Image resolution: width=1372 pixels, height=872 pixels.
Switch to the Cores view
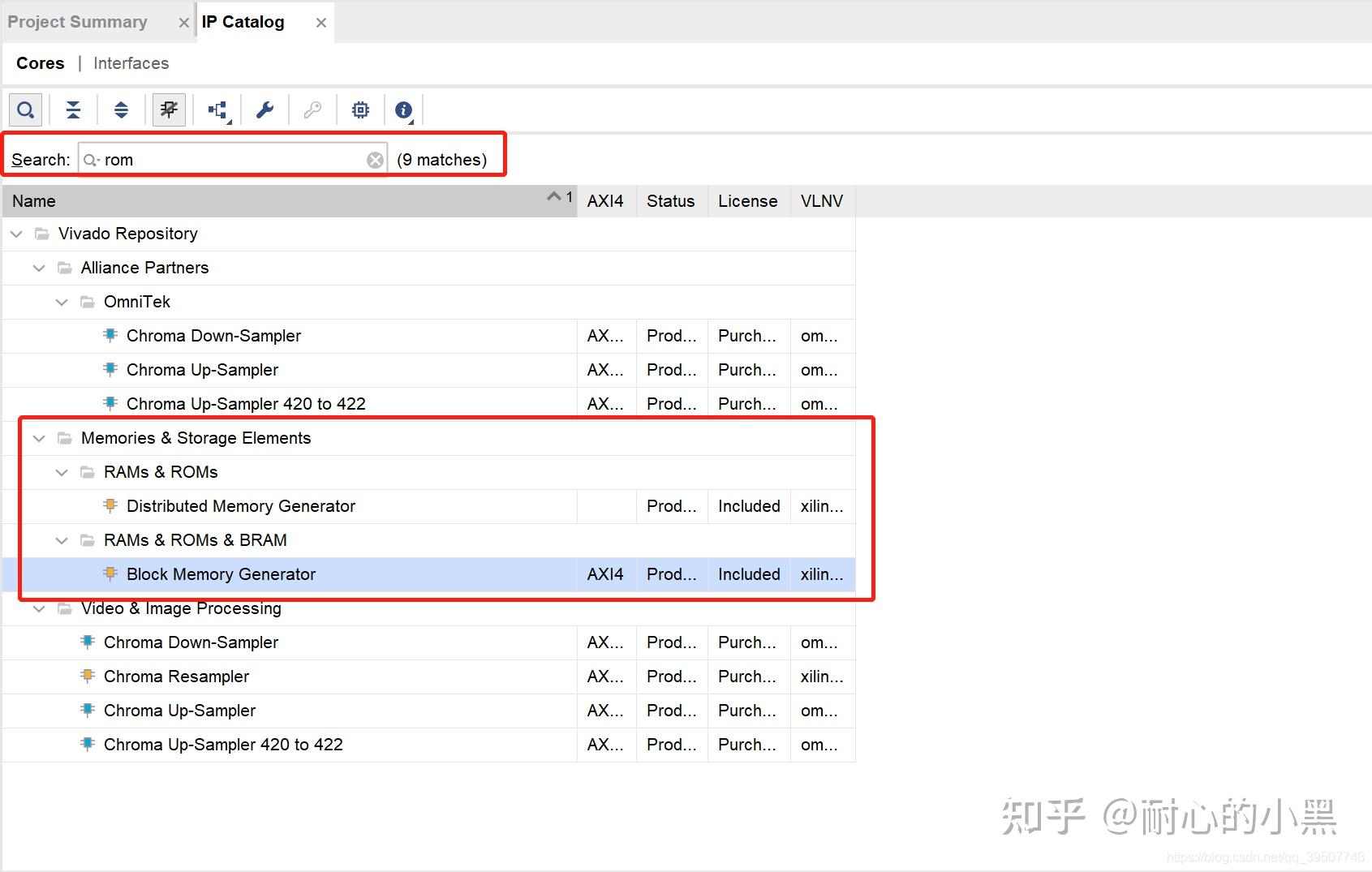41,63
